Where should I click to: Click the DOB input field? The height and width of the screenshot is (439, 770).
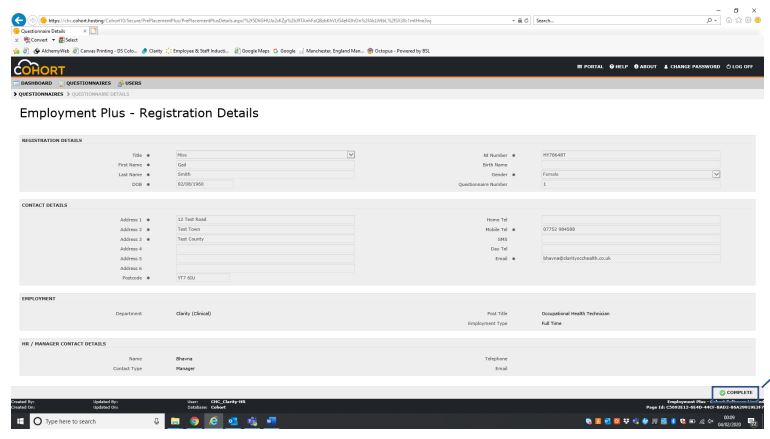(204, 185)
